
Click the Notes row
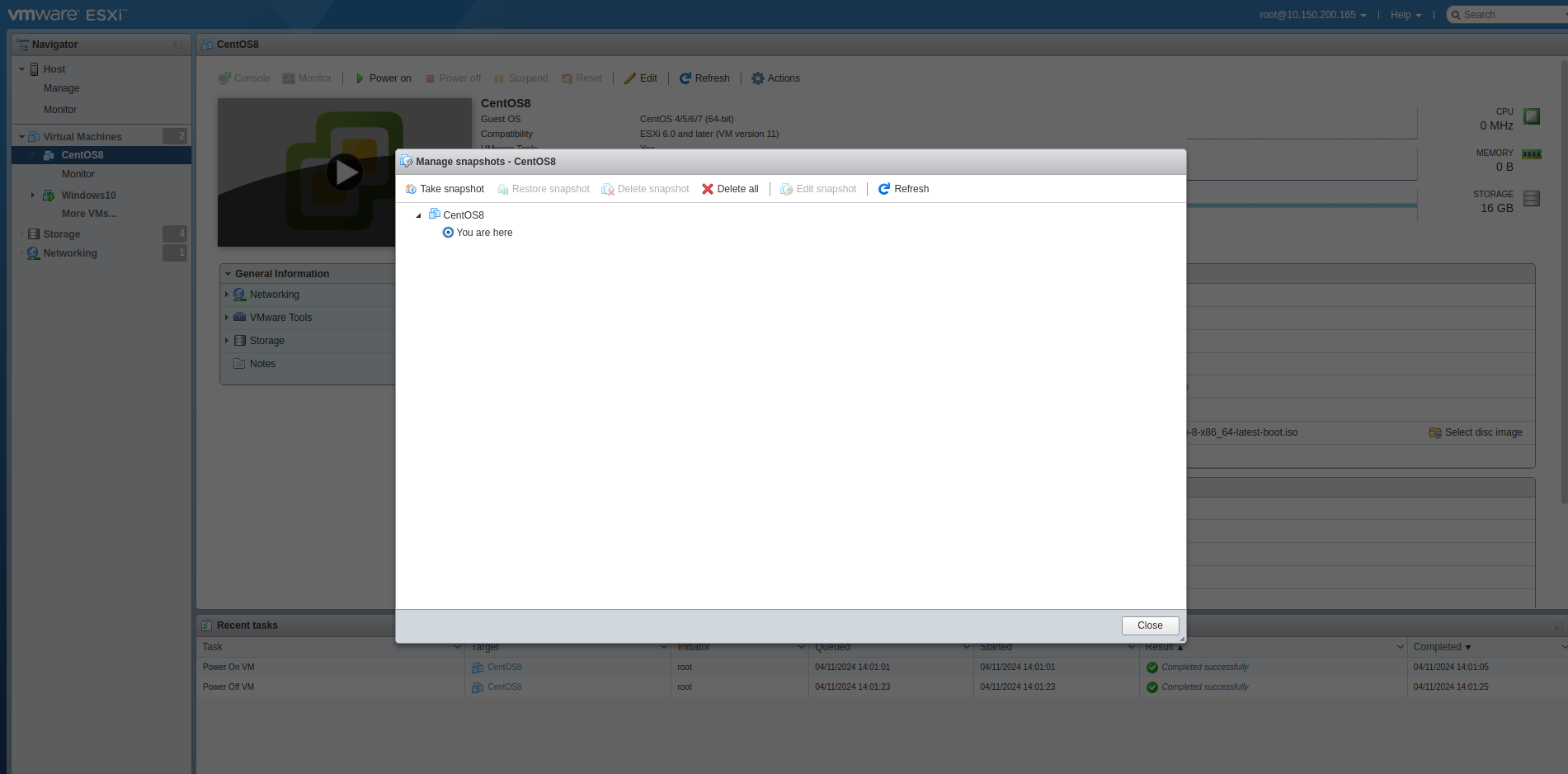(x=307, y=364)
